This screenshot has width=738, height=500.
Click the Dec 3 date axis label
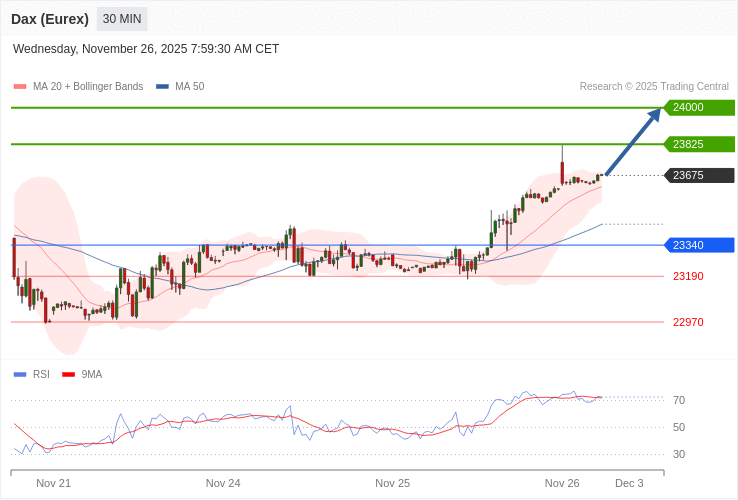click(629, 484)
